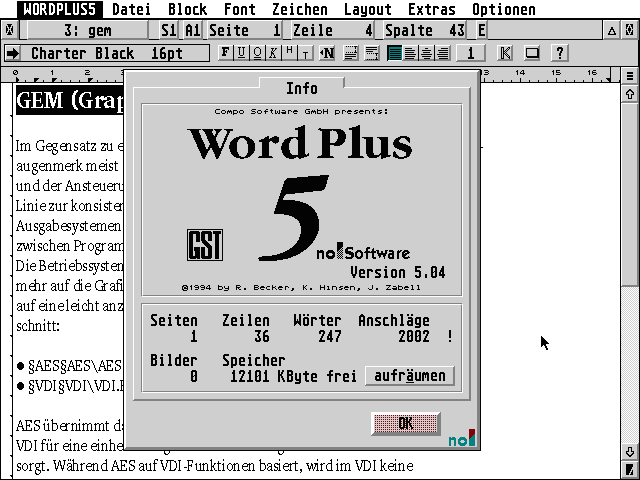Click the question mark help icon
Screen dimensions: 640x480
click(560, 53)
